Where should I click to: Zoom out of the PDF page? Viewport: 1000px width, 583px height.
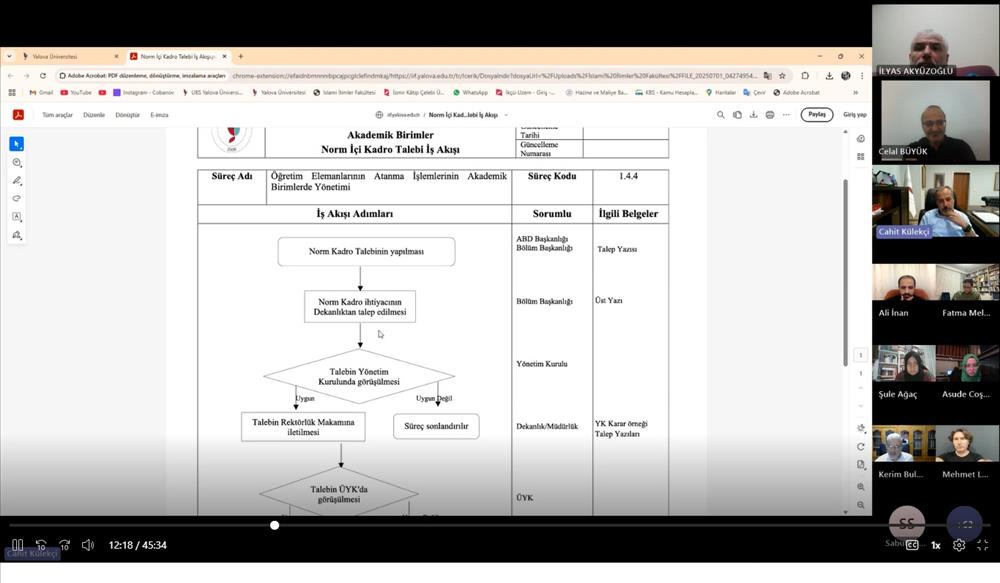point(861,505)
